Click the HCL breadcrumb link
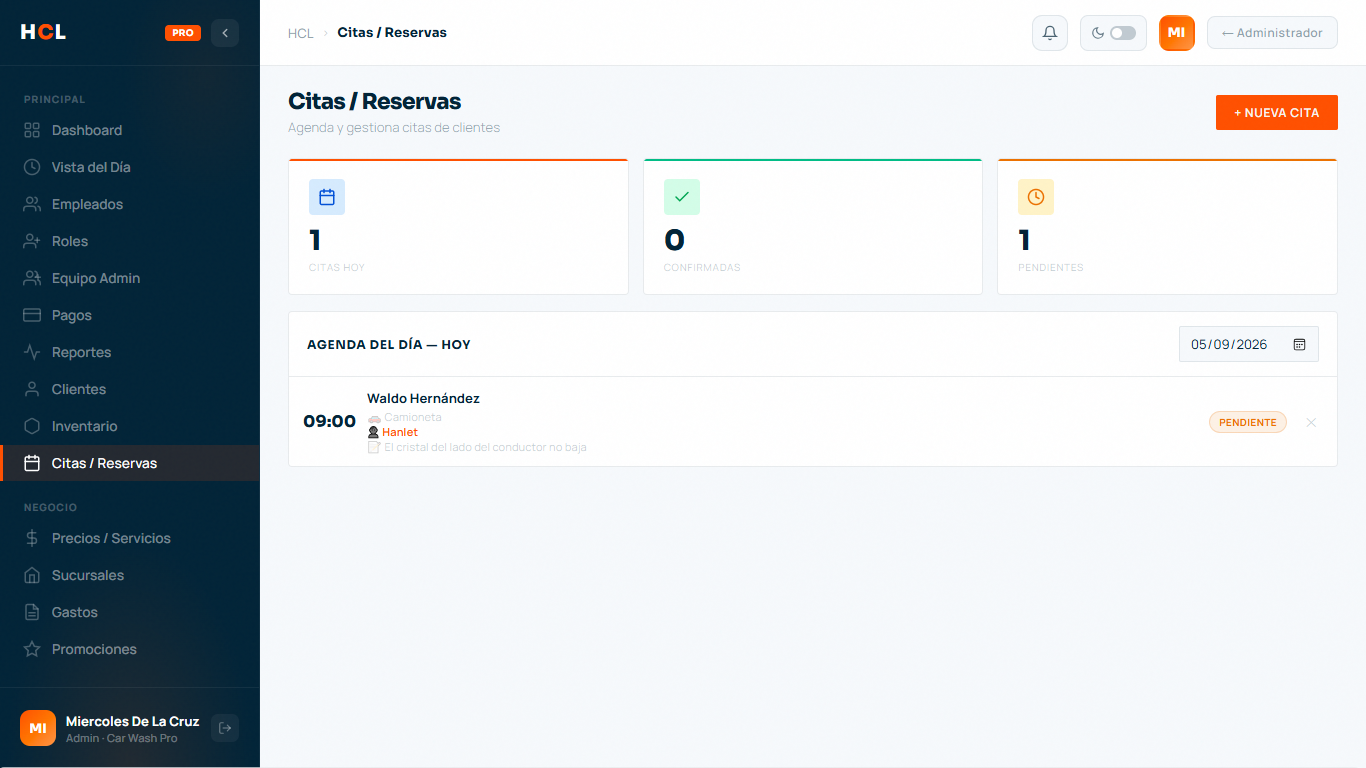1366x768 pixels. click(301, 33)
